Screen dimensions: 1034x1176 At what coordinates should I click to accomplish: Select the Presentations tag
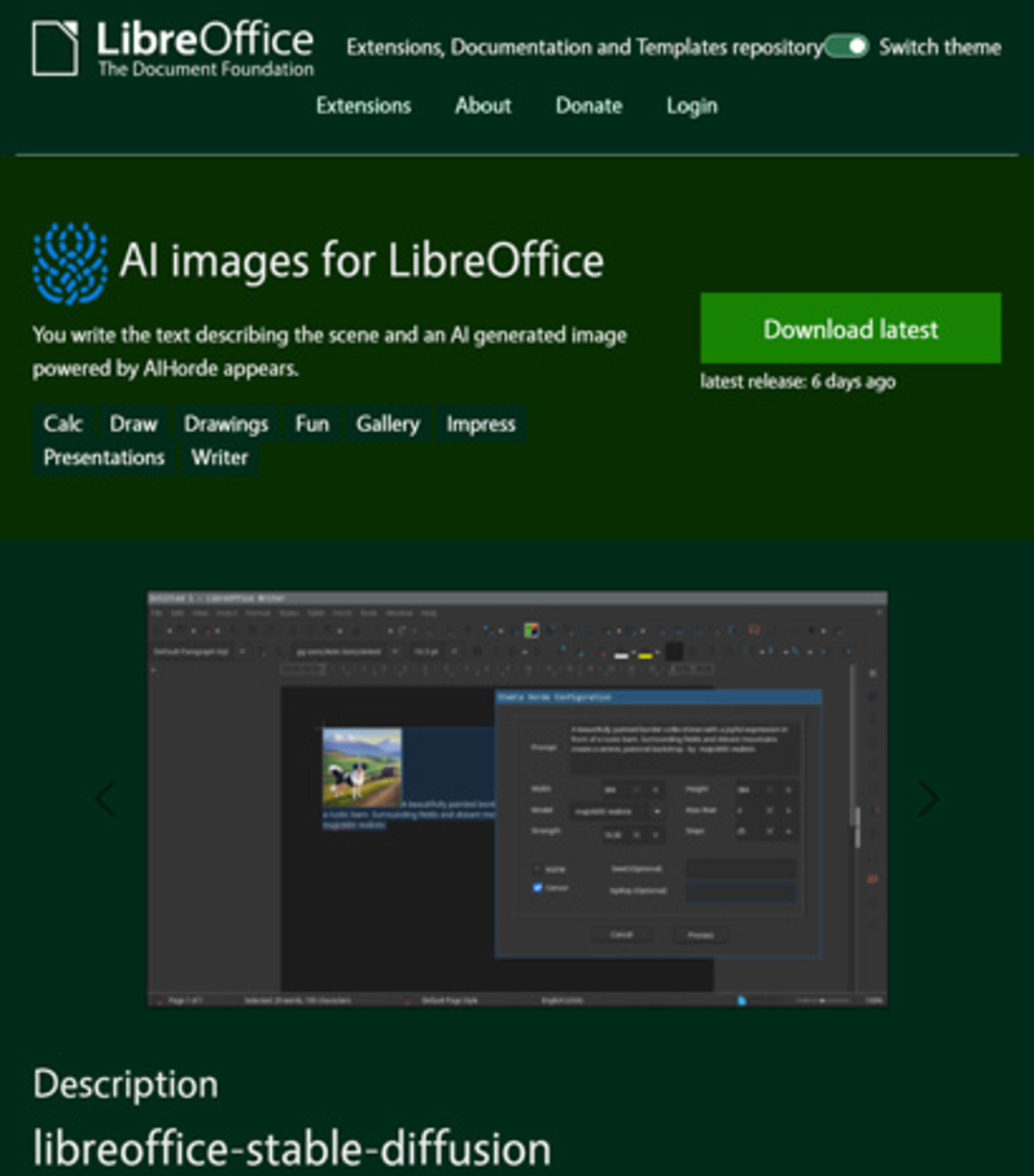[x=103, y=458]
